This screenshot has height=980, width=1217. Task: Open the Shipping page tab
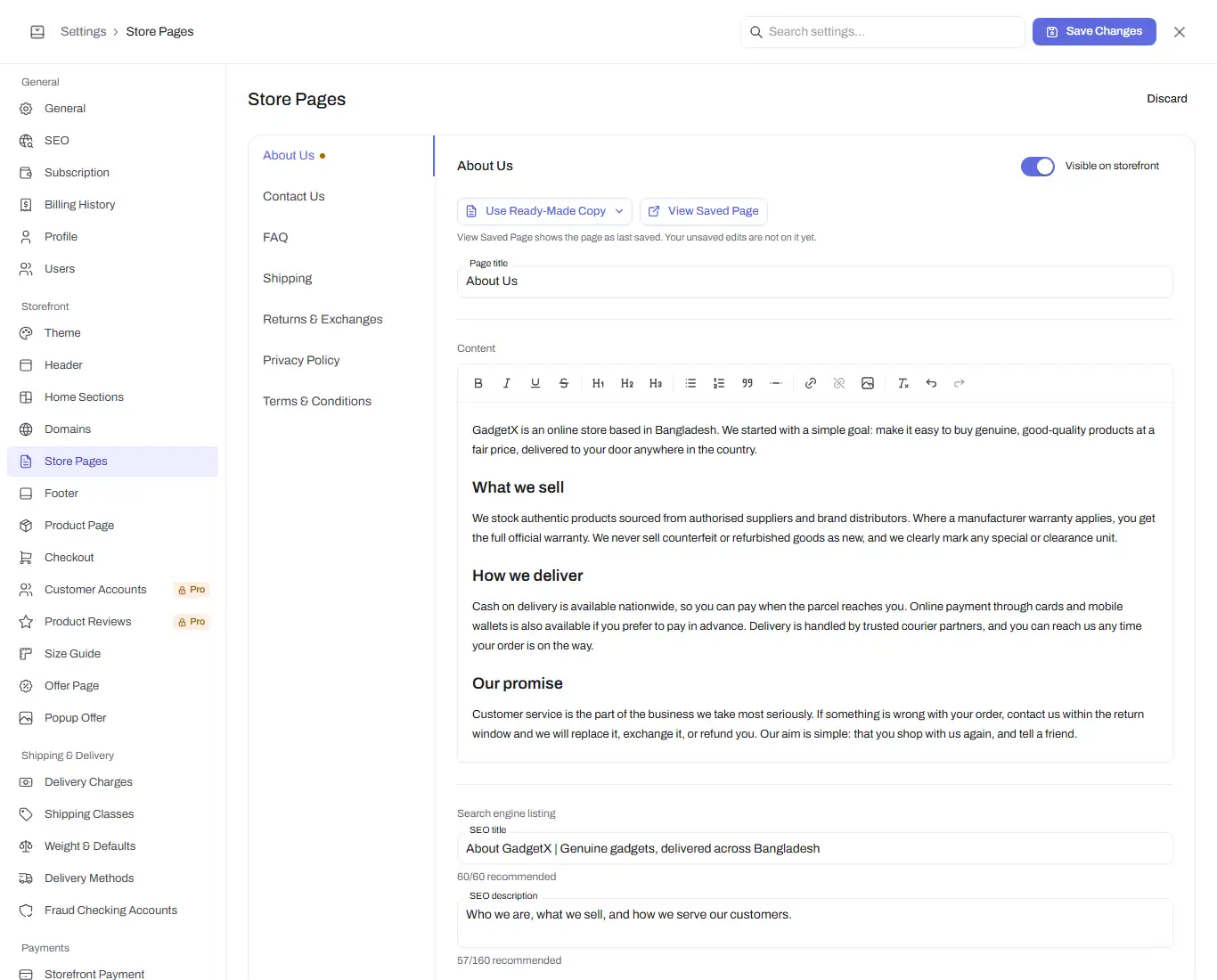point(341,279)
